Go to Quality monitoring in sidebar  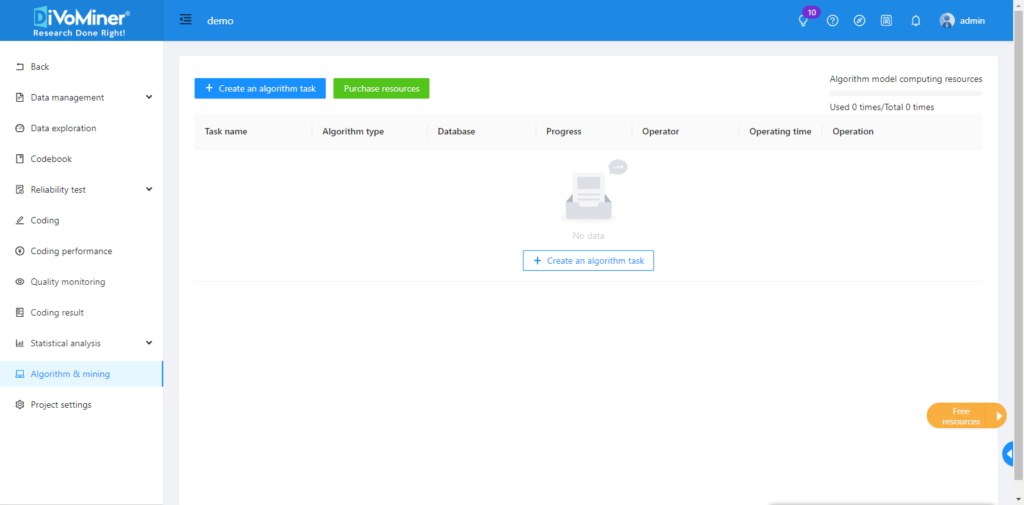click(x=67, y=282)
